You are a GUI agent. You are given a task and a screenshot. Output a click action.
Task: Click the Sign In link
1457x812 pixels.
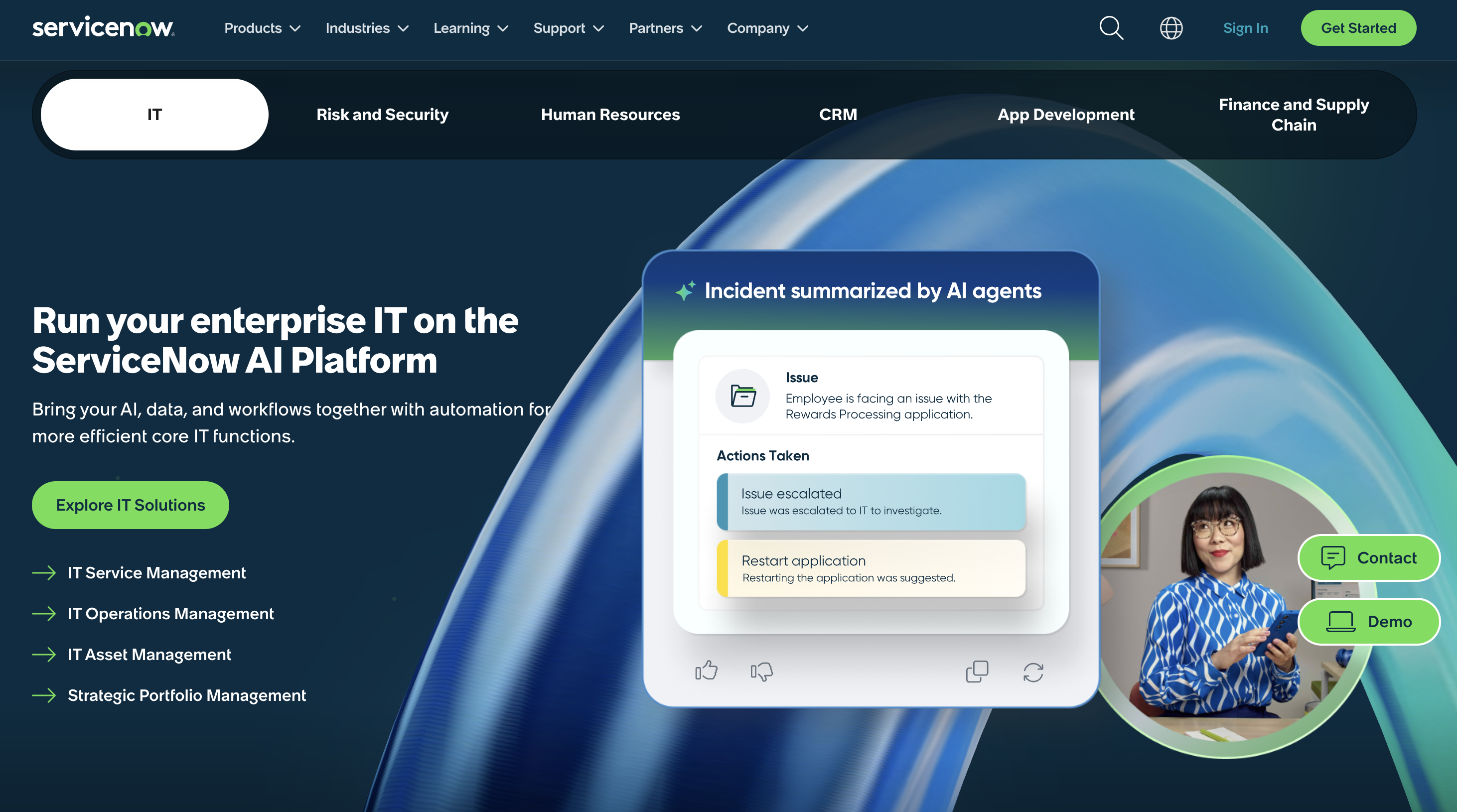click(x=1245, y=28)
